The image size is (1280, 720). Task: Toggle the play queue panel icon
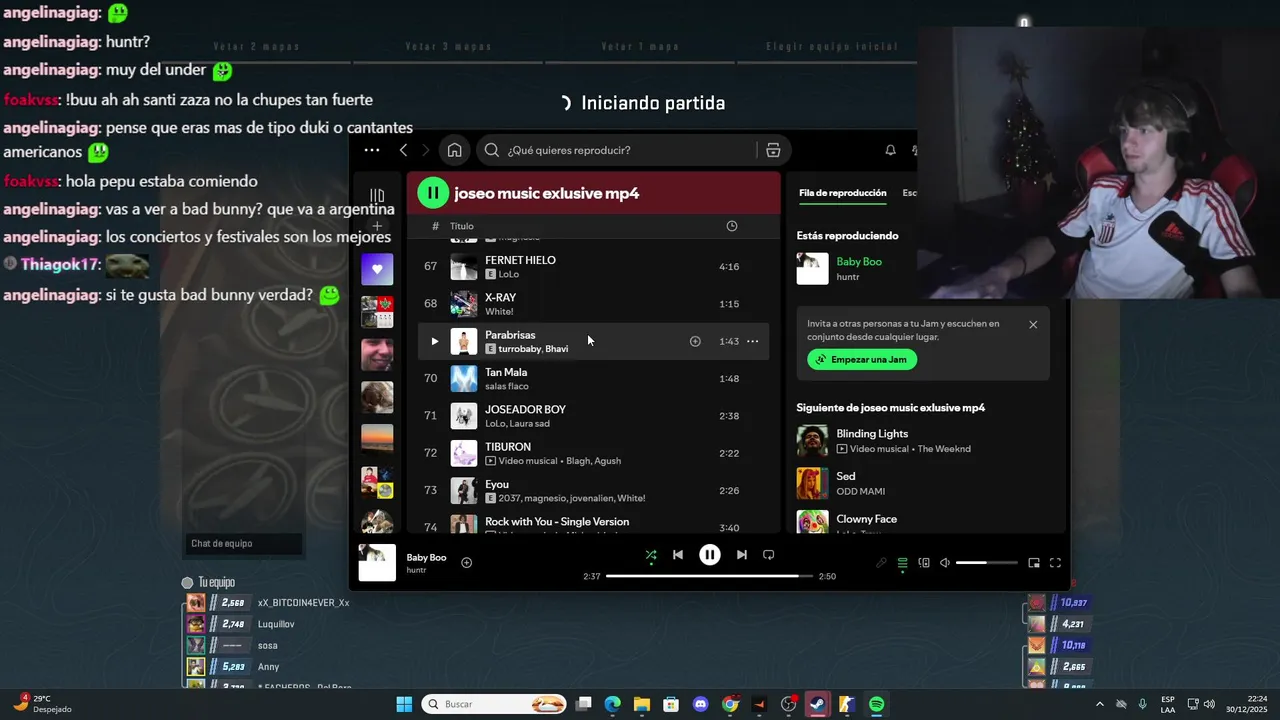(x=902, y=563)
